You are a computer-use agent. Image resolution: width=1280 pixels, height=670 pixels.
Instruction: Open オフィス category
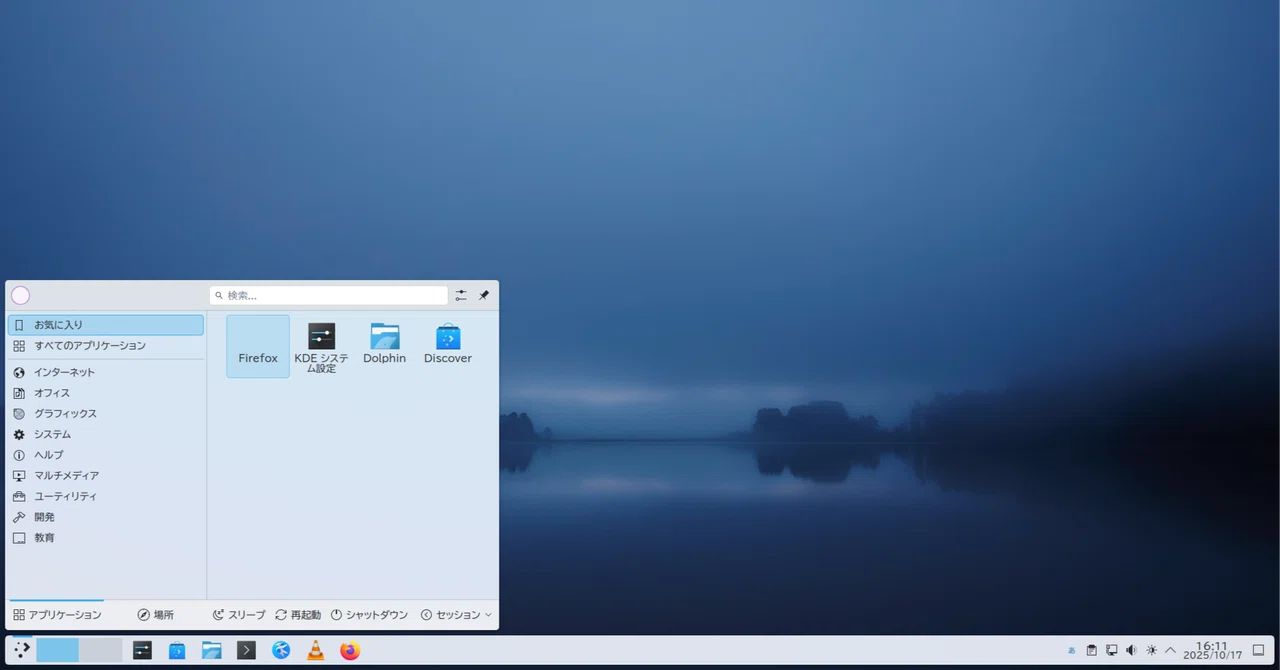pos(105,393)
